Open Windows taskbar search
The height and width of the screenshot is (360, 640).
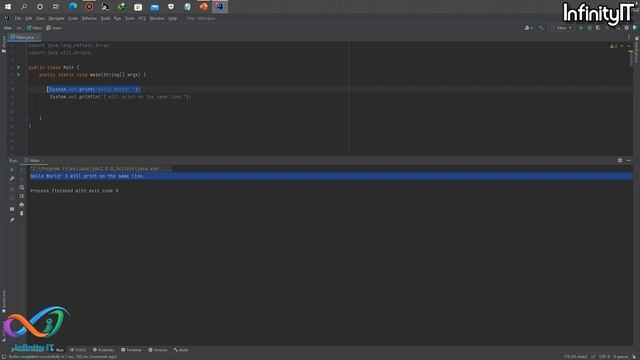click(x=24, y=7)
